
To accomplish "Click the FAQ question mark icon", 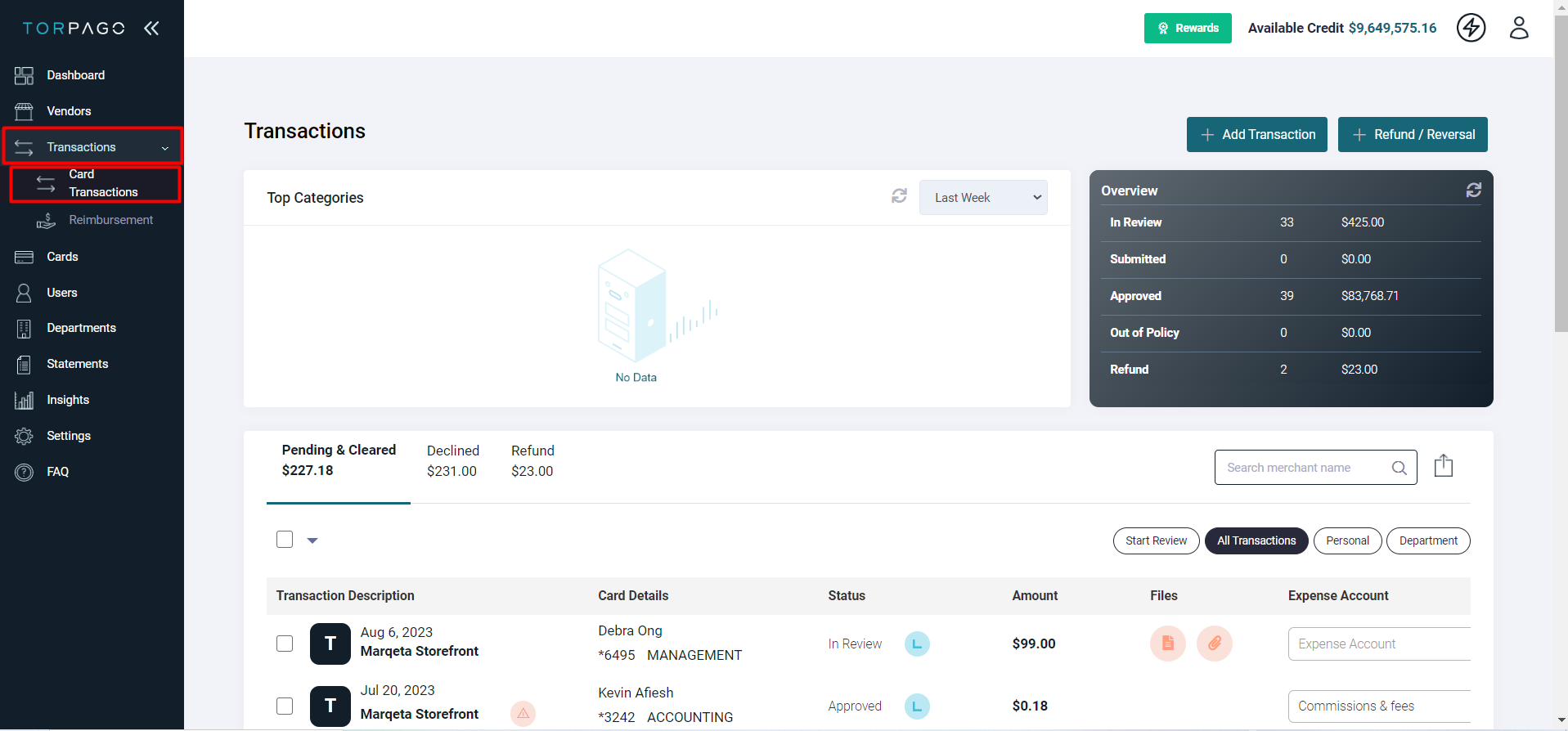I will point(24,472).
